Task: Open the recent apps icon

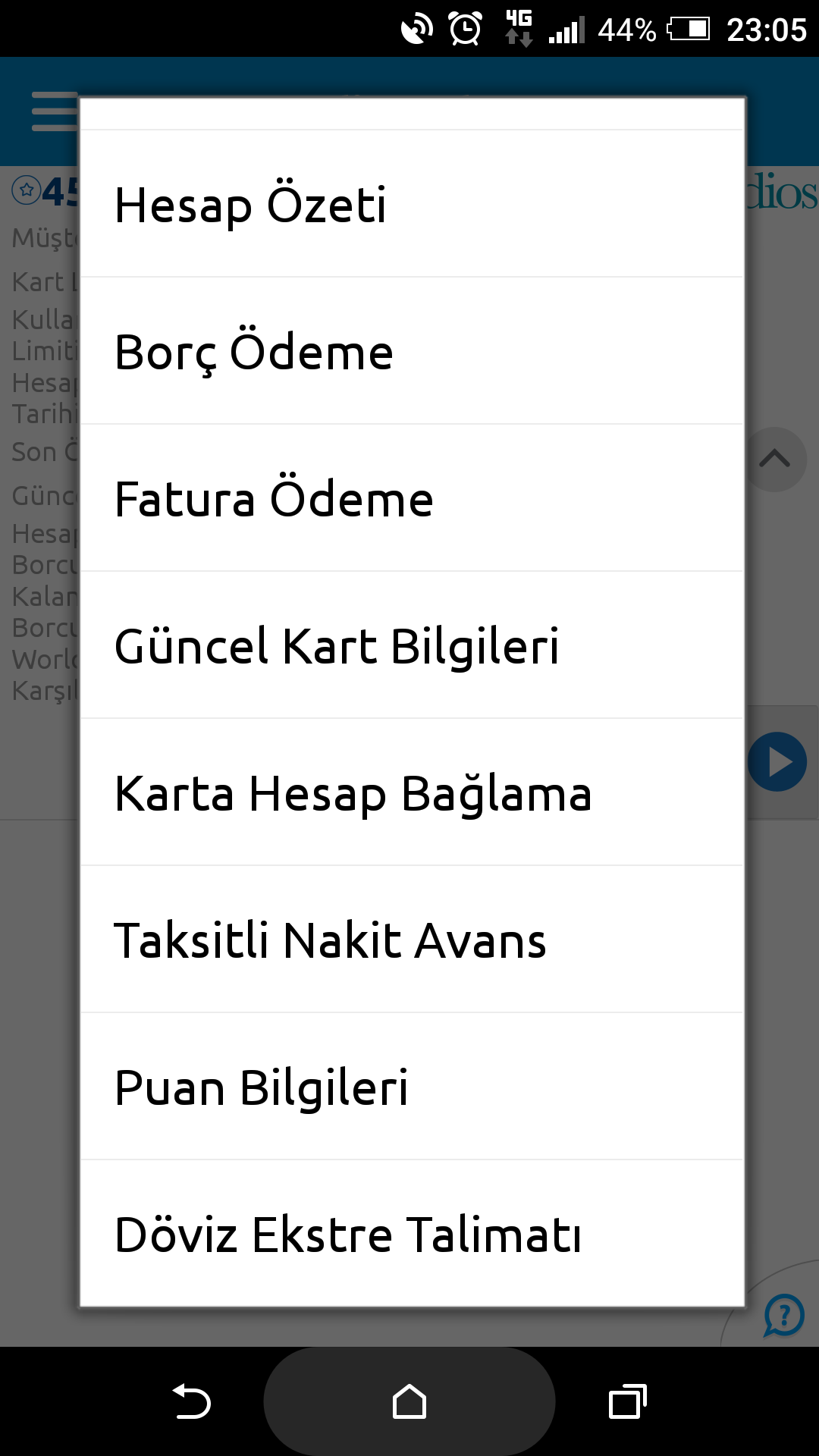Action: click(x=628, y=1401)
